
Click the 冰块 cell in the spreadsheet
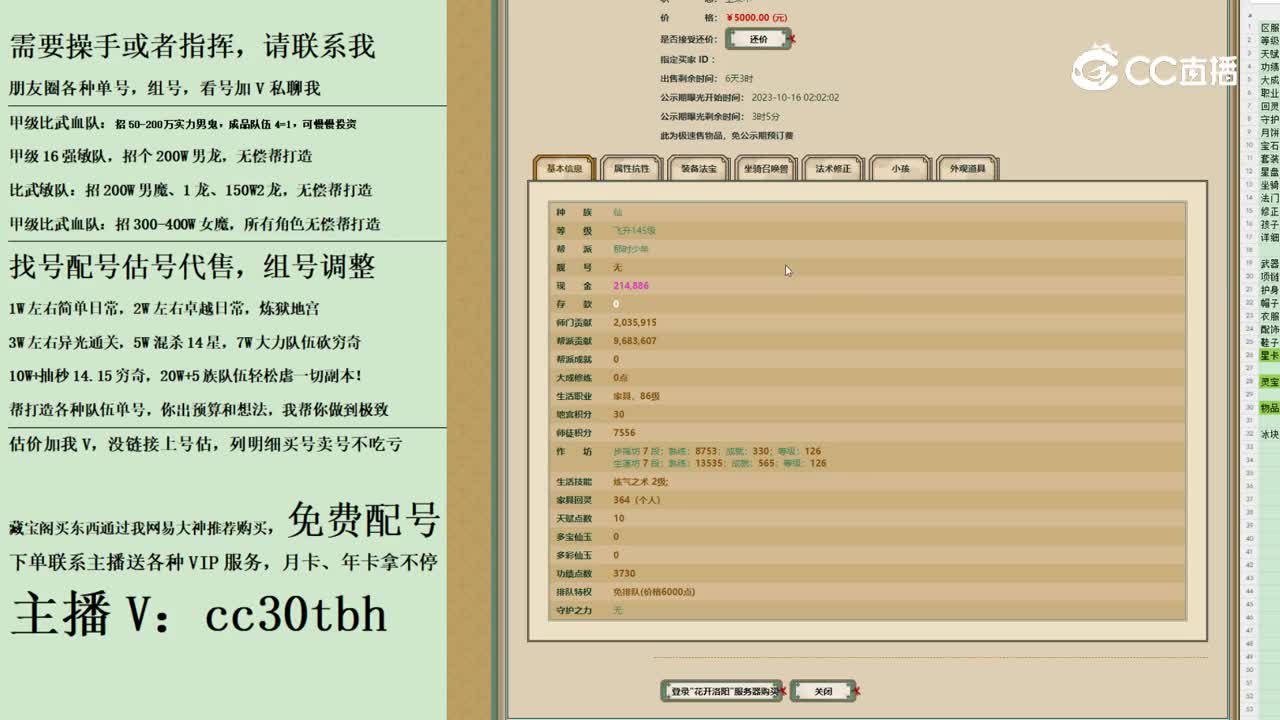tap(1269, 434)
